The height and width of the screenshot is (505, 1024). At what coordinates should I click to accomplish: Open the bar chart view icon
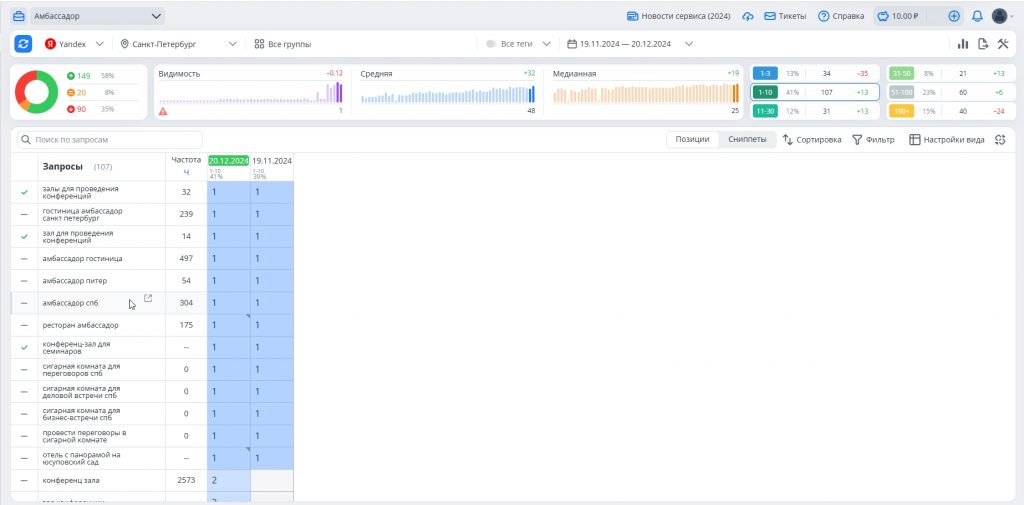point(963,44)
